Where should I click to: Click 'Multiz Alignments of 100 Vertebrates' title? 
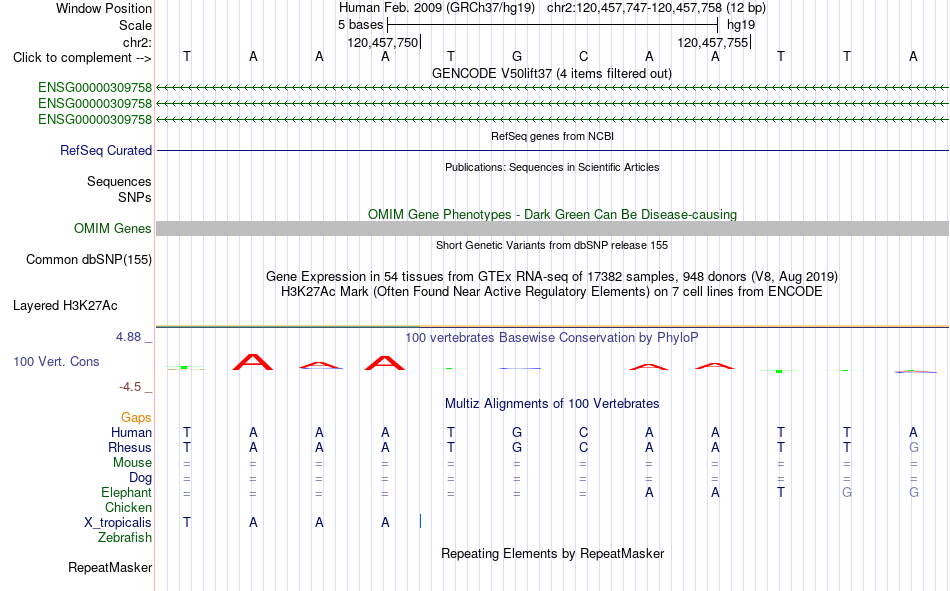click(552, 404)
